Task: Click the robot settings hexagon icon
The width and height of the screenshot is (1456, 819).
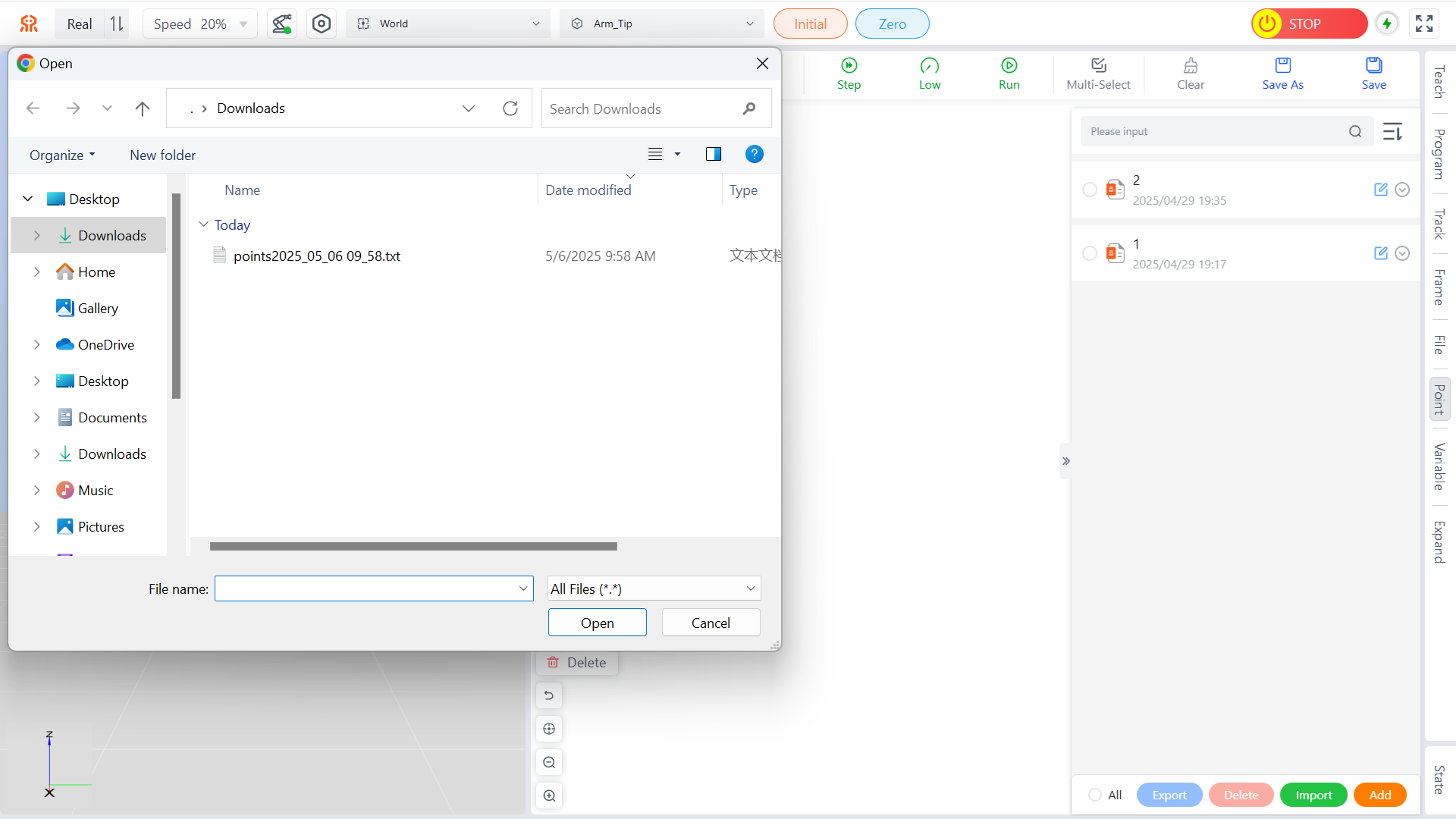Action: (x=322, y=24)
